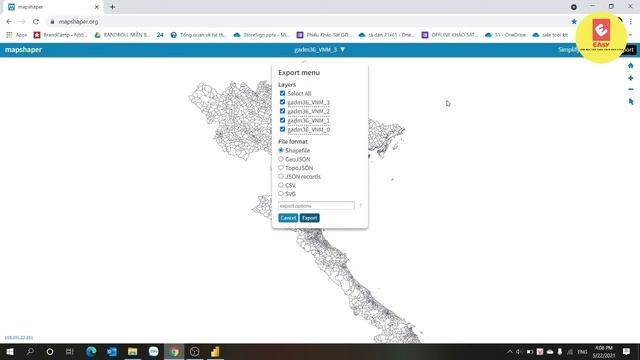This screenshot has width=640, height=360.
Task: Open Microsoft Edge from the taskbar
Action: [91, 351]
